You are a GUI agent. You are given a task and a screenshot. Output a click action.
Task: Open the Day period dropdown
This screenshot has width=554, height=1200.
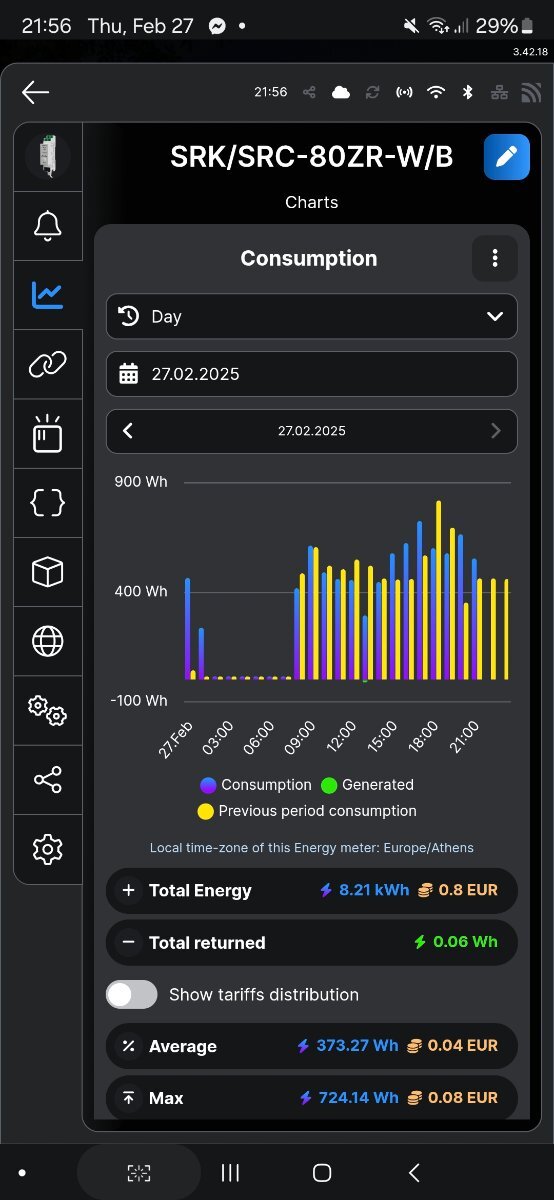point(312,316)
